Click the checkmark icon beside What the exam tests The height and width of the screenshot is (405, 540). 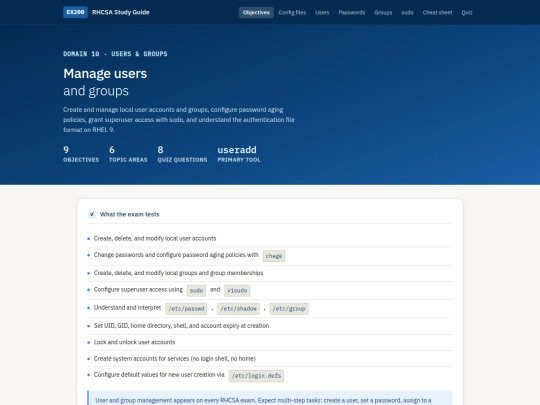point(92,214)
